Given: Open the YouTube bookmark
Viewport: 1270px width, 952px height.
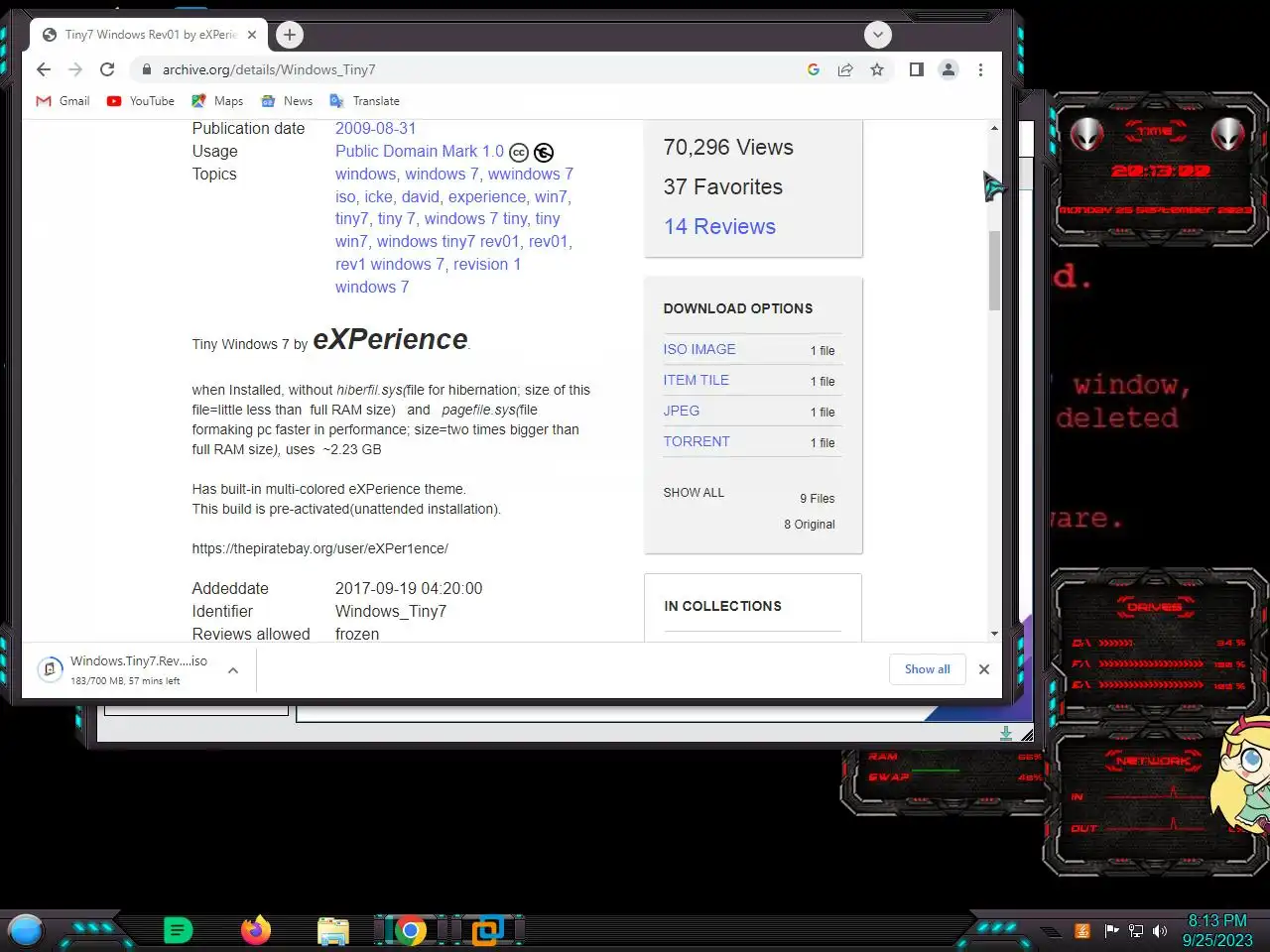Looking at the screenshot, I should 141,101.
